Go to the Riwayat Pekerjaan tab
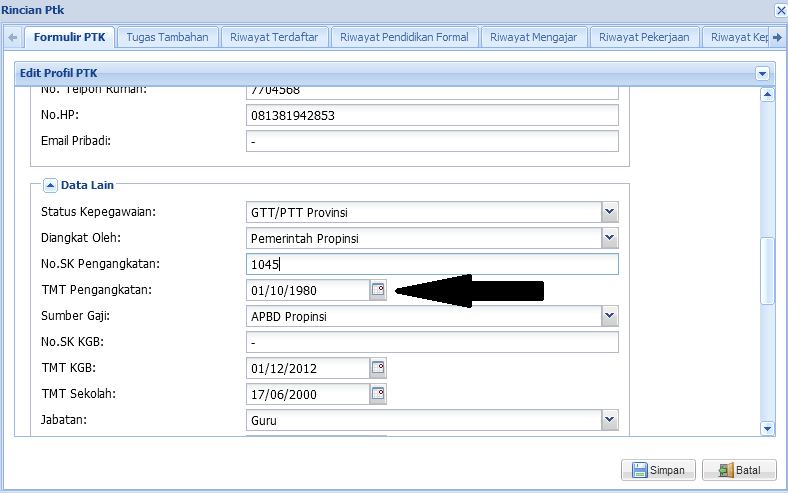Viewport: 788px width, 493px height. (x=644, y=37)
